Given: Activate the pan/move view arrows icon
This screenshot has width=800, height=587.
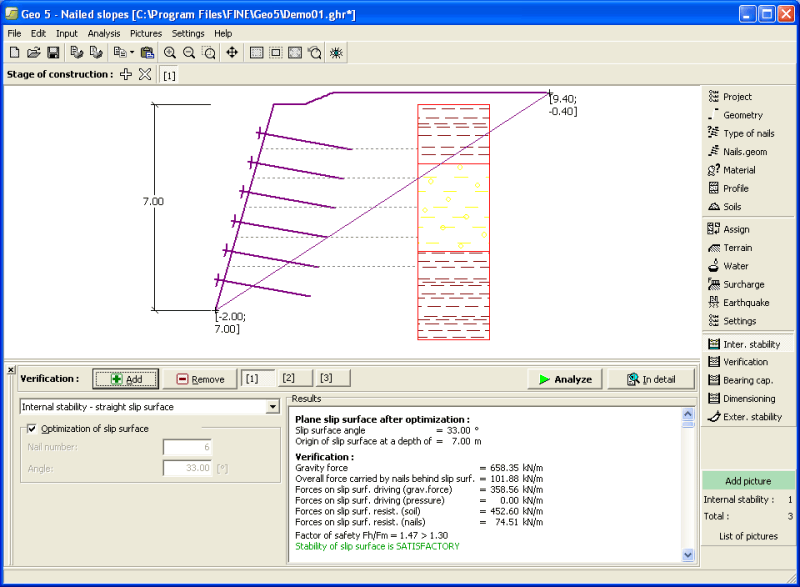Looking at the screenshot, I should [232, 53].
